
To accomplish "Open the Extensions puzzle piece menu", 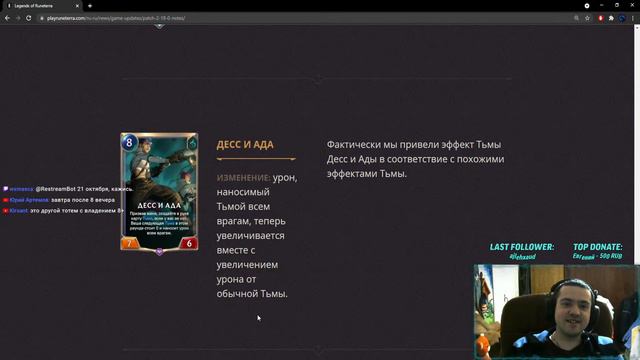I will [611, 18].
